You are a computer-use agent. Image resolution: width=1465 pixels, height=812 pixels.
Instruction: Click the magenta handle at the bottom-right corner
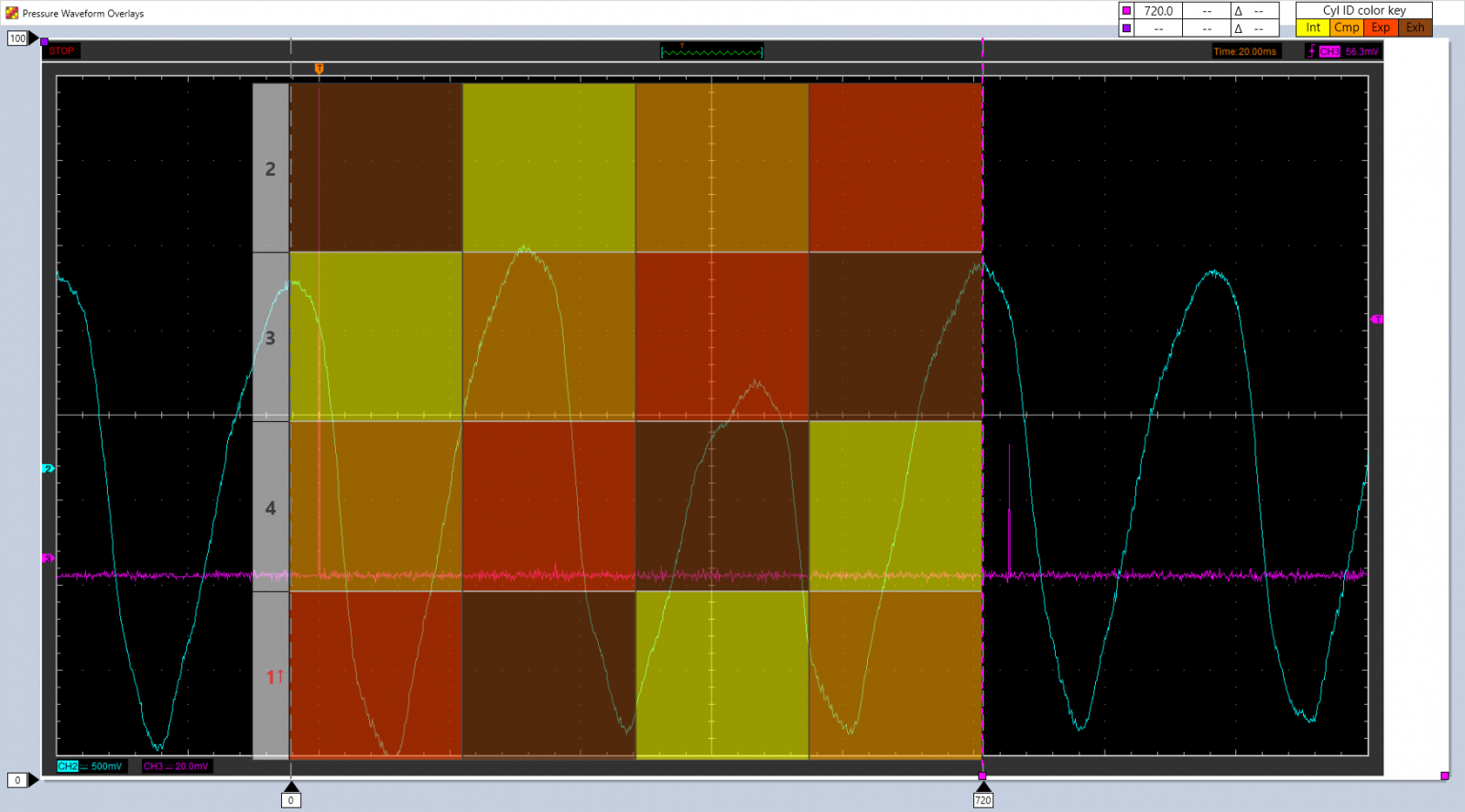pos(1444,775)
